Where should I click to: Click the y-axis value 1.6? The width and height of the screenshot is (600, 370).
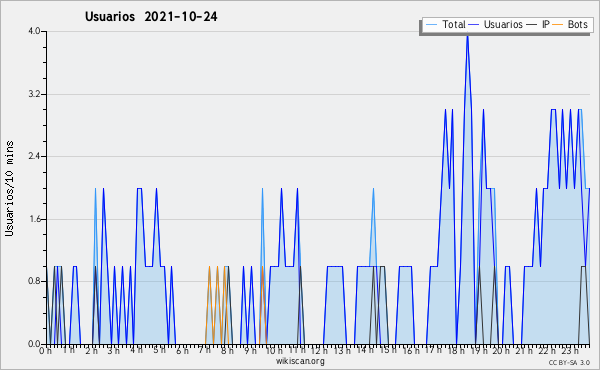[x=34, y=219]
